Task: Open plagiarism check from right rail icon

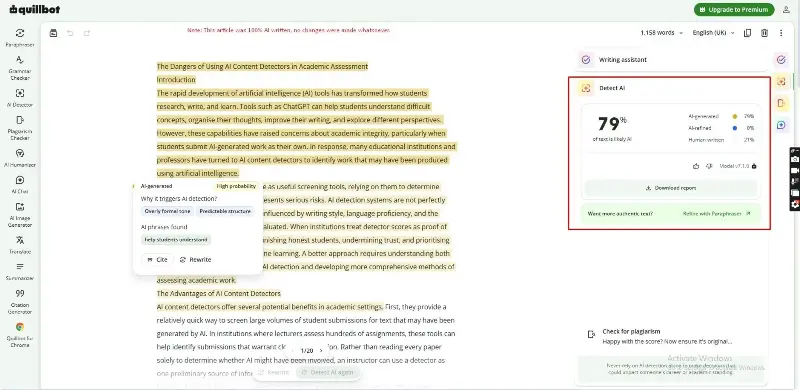Action: click(x=781, y=103)
